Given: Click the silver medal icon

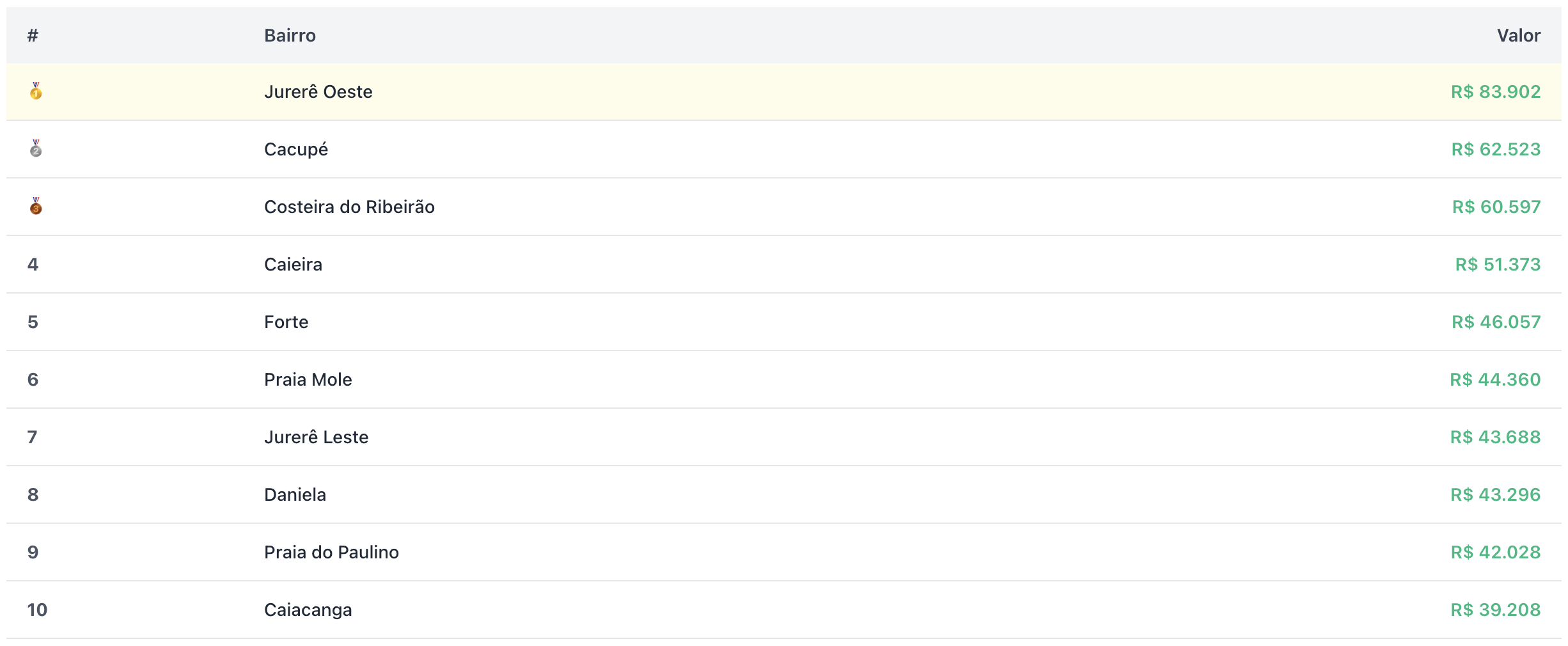Looking at the screenshot, I should point(36,149).
